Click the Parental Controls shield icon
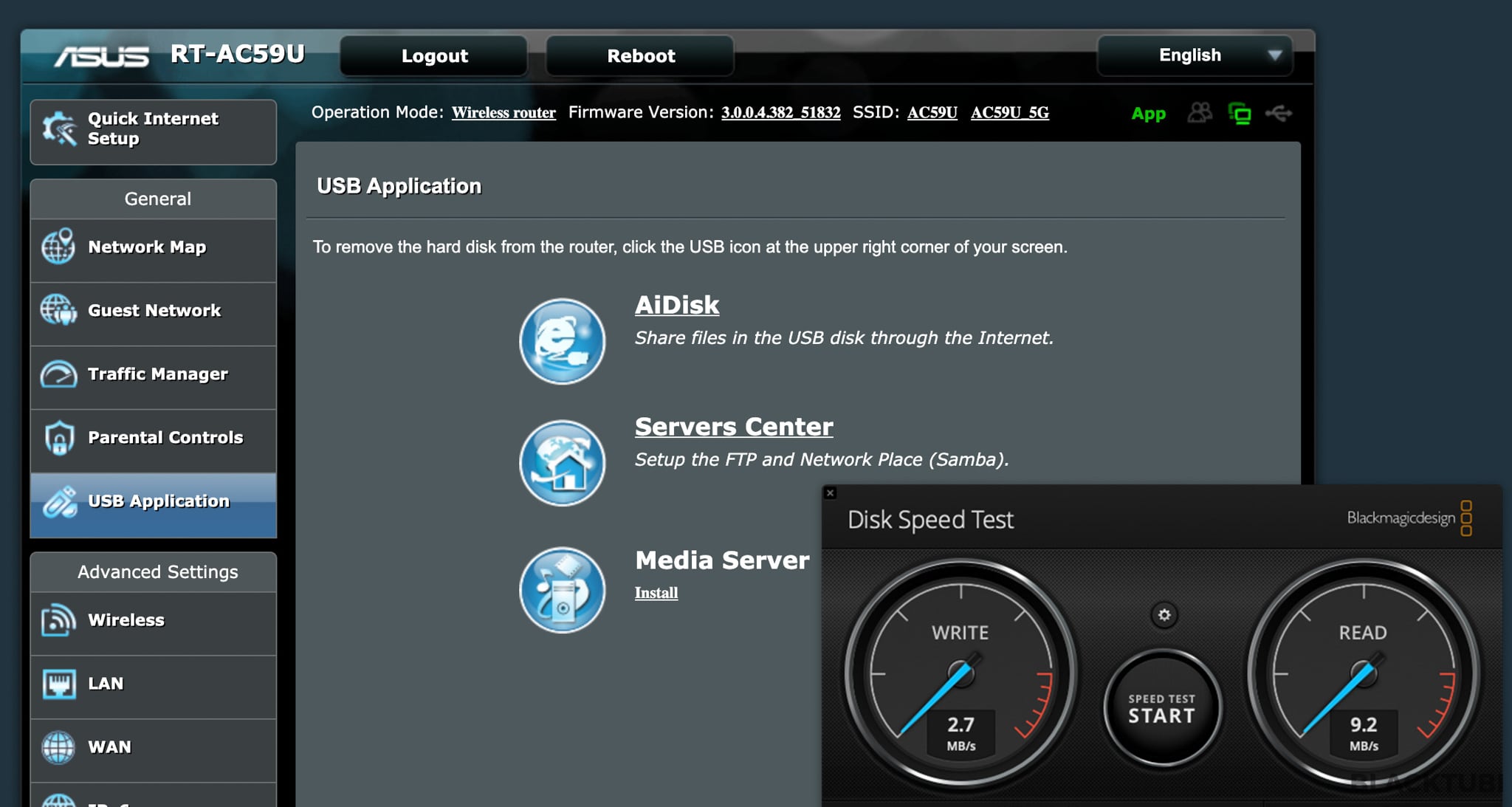Image resolution: width=1512 pixels, height=807 pixels. [x=58, y=438]
